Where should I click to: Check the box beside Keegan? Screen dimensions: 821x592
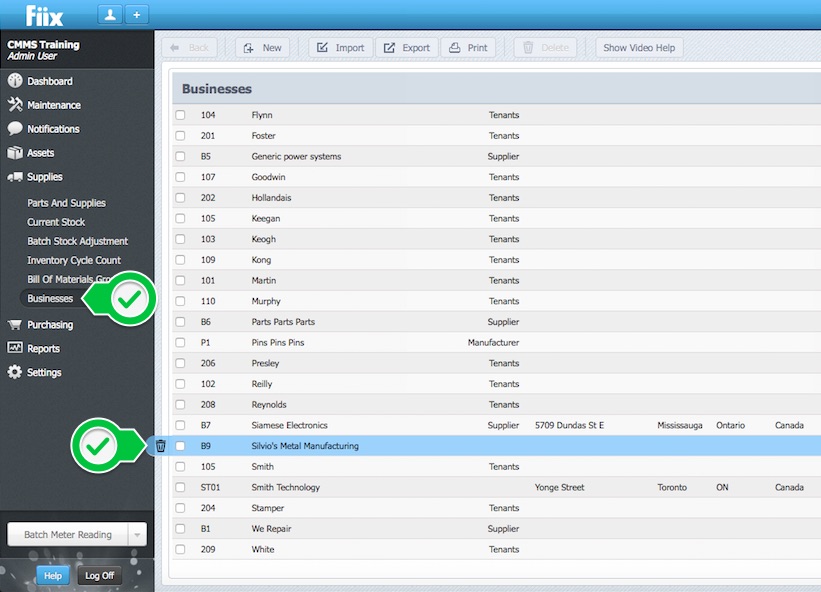pyautogui.click(x=180, y=218)
